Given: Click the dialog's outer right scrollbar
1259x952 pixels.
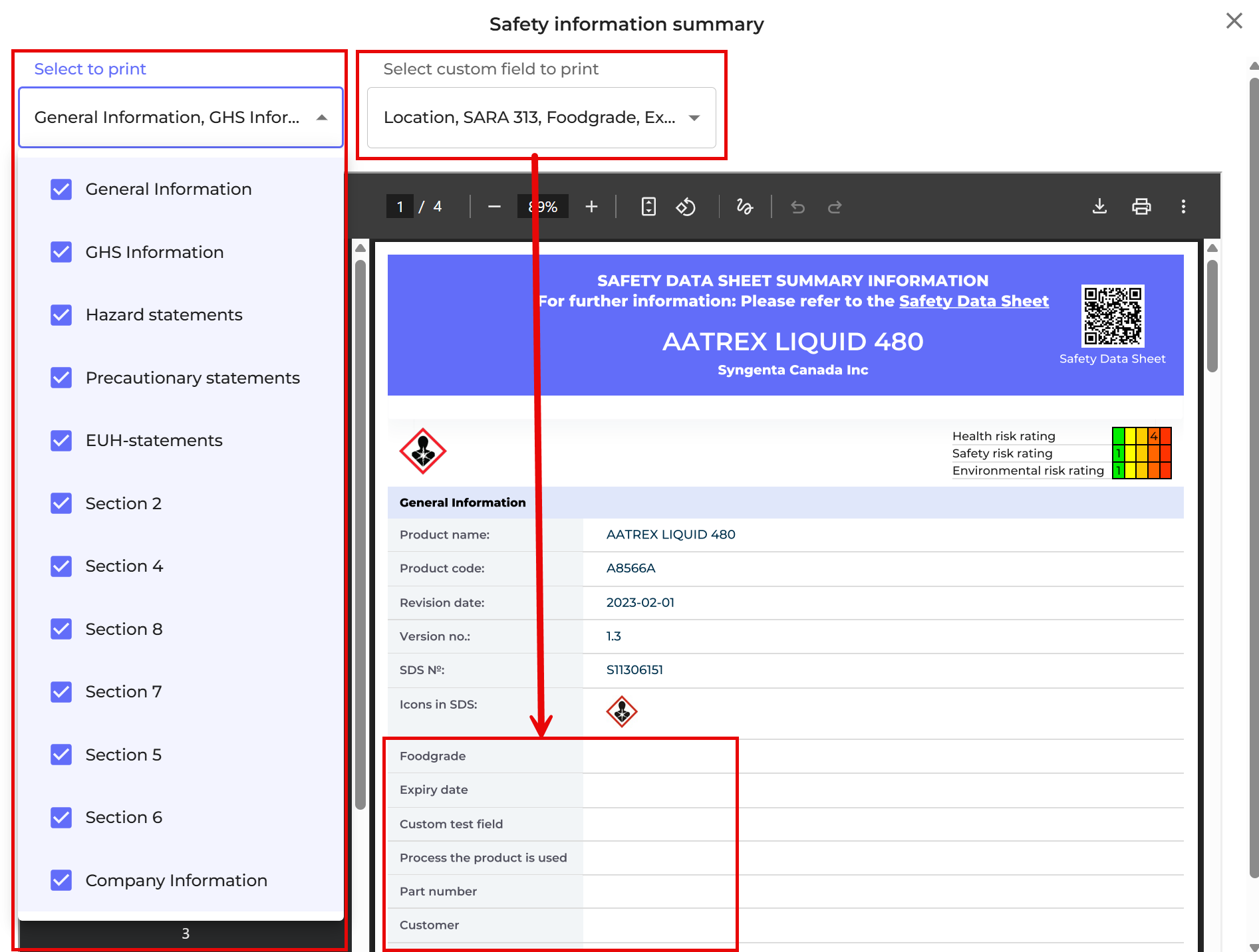Looking at the screenshot, I should click(x=1254, y=479).
